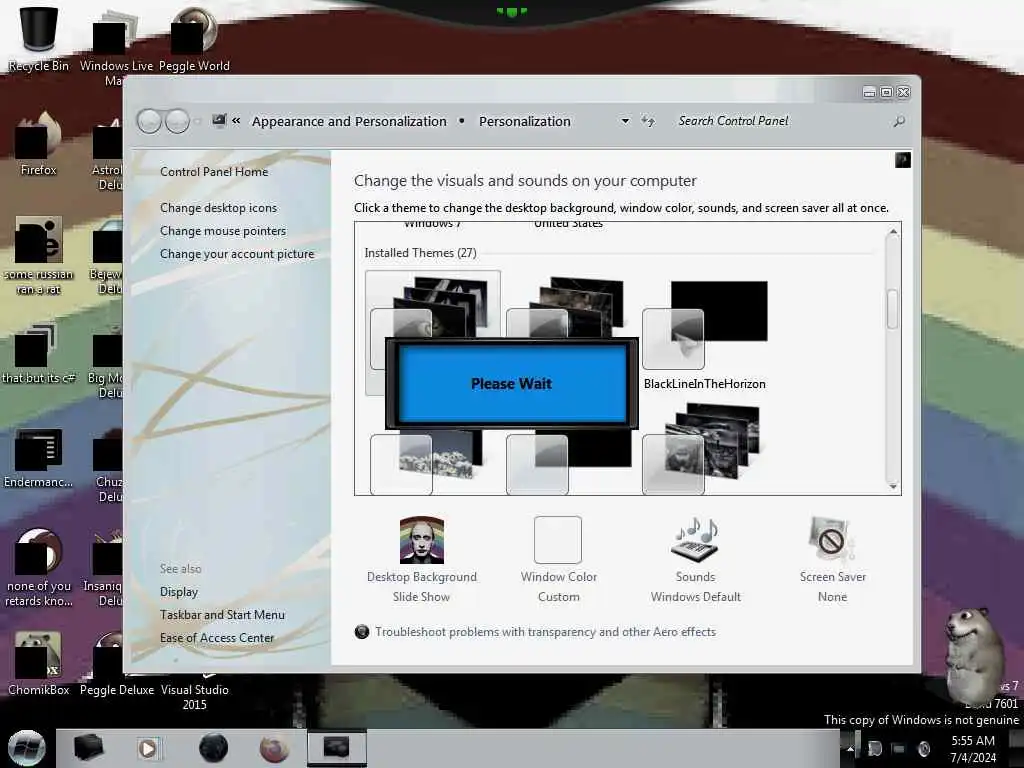Click the help icon in Personalization window

tap(903, 160)
